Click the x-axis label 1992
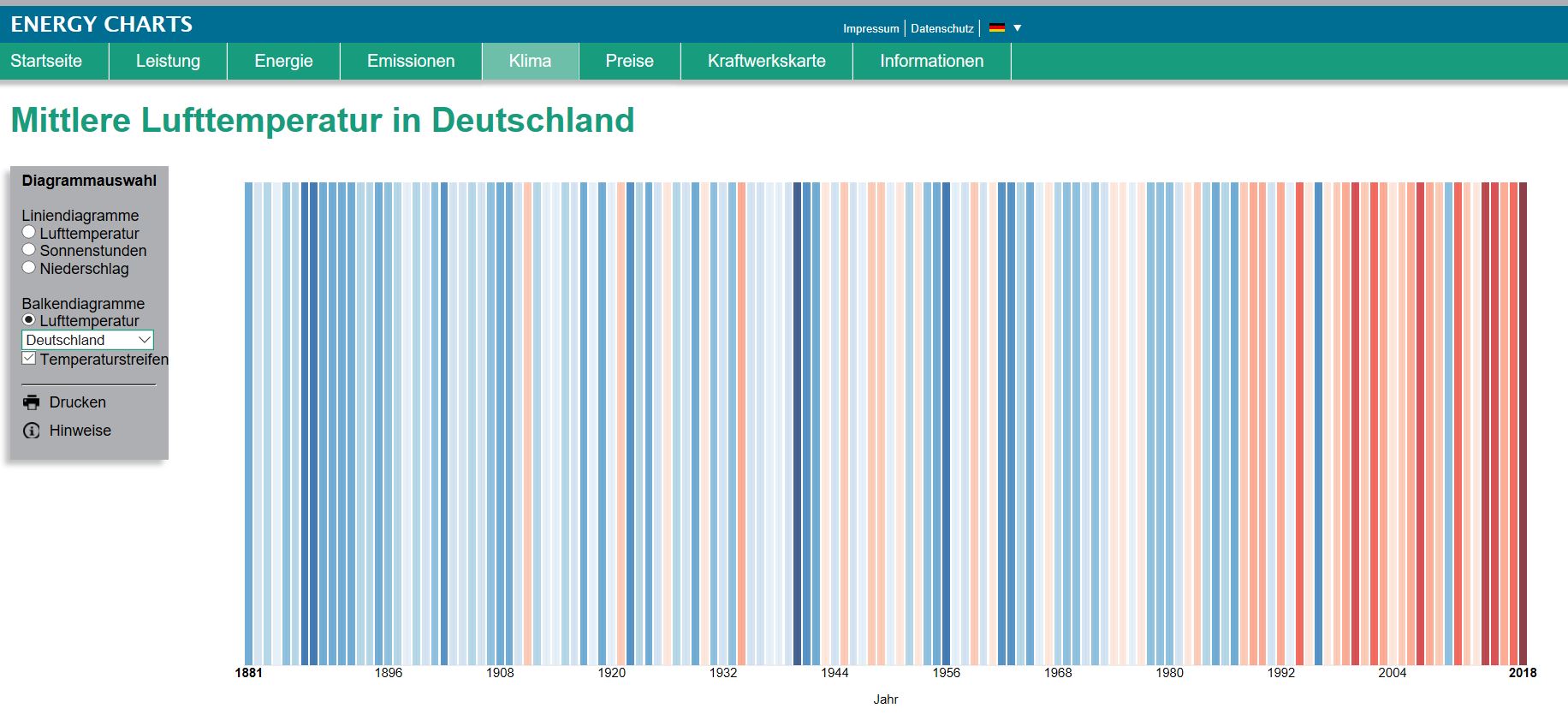This screenshot has height=720, width=1568. tap(1281, 673)
